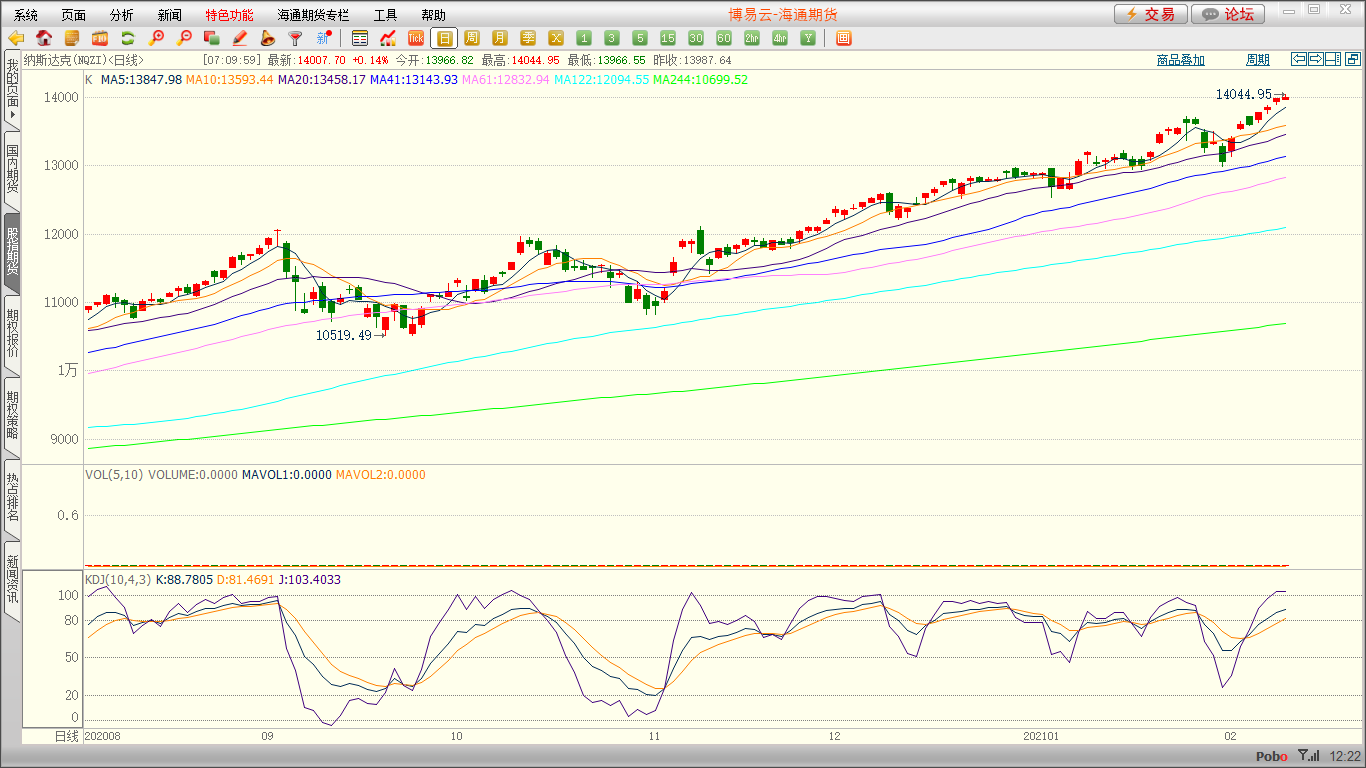1366x768 pixels.
Task: Open the alert bell icon
Action: [267, 38]
